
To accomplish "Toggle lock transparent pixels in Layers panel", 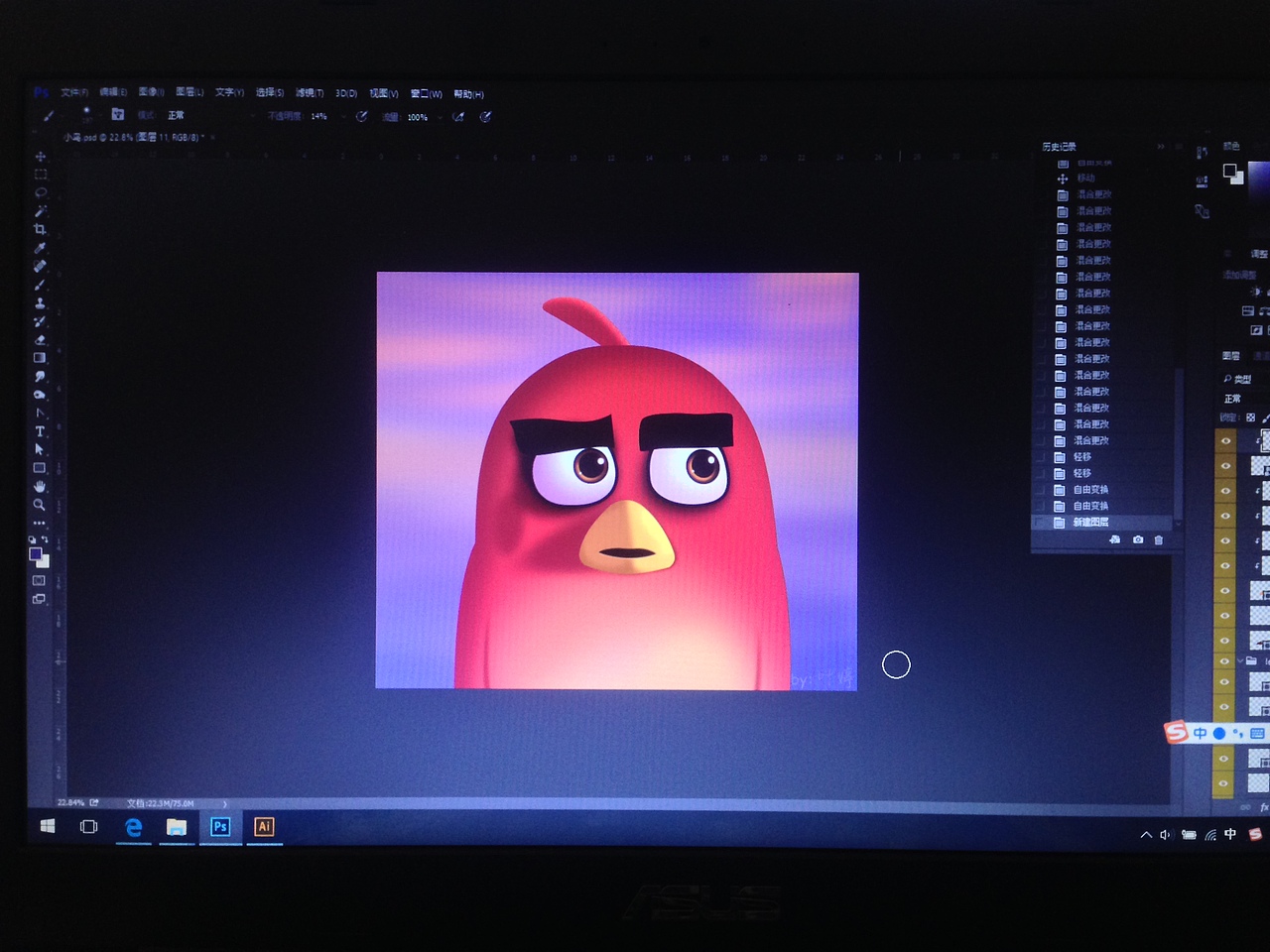I will pos(1250,417).
